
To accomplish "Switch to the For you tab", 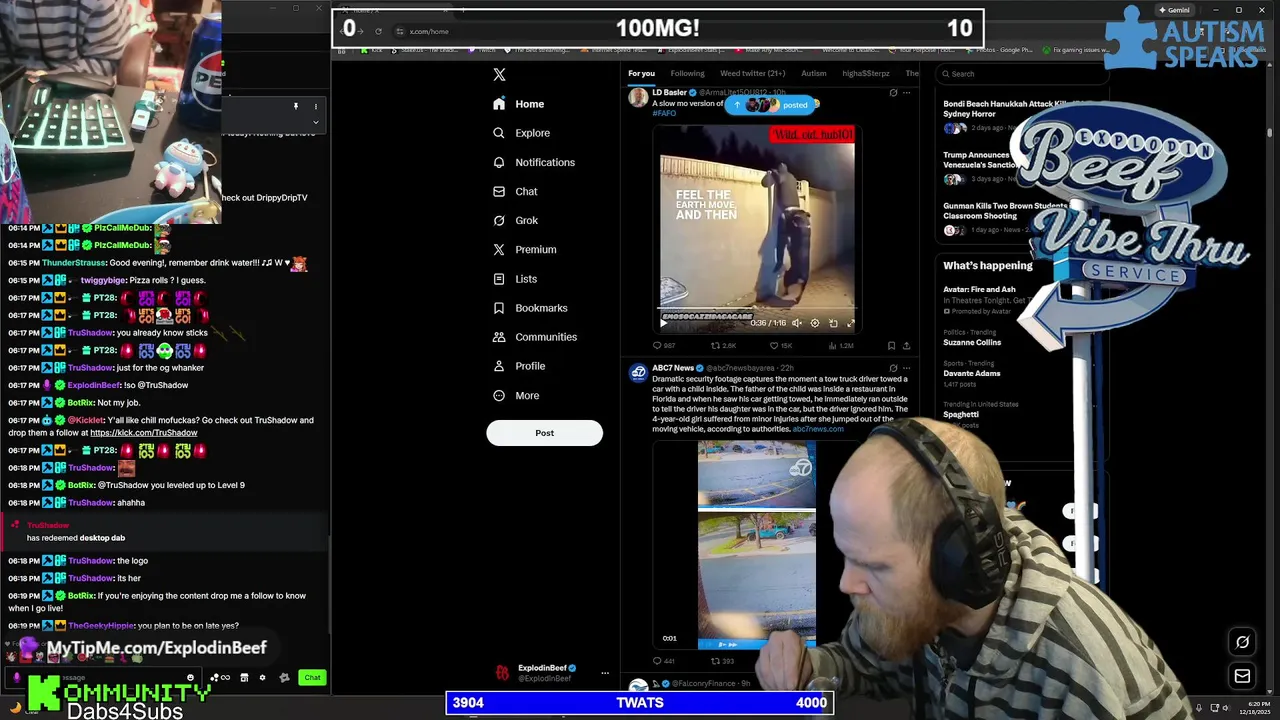I will click(641, 73).
